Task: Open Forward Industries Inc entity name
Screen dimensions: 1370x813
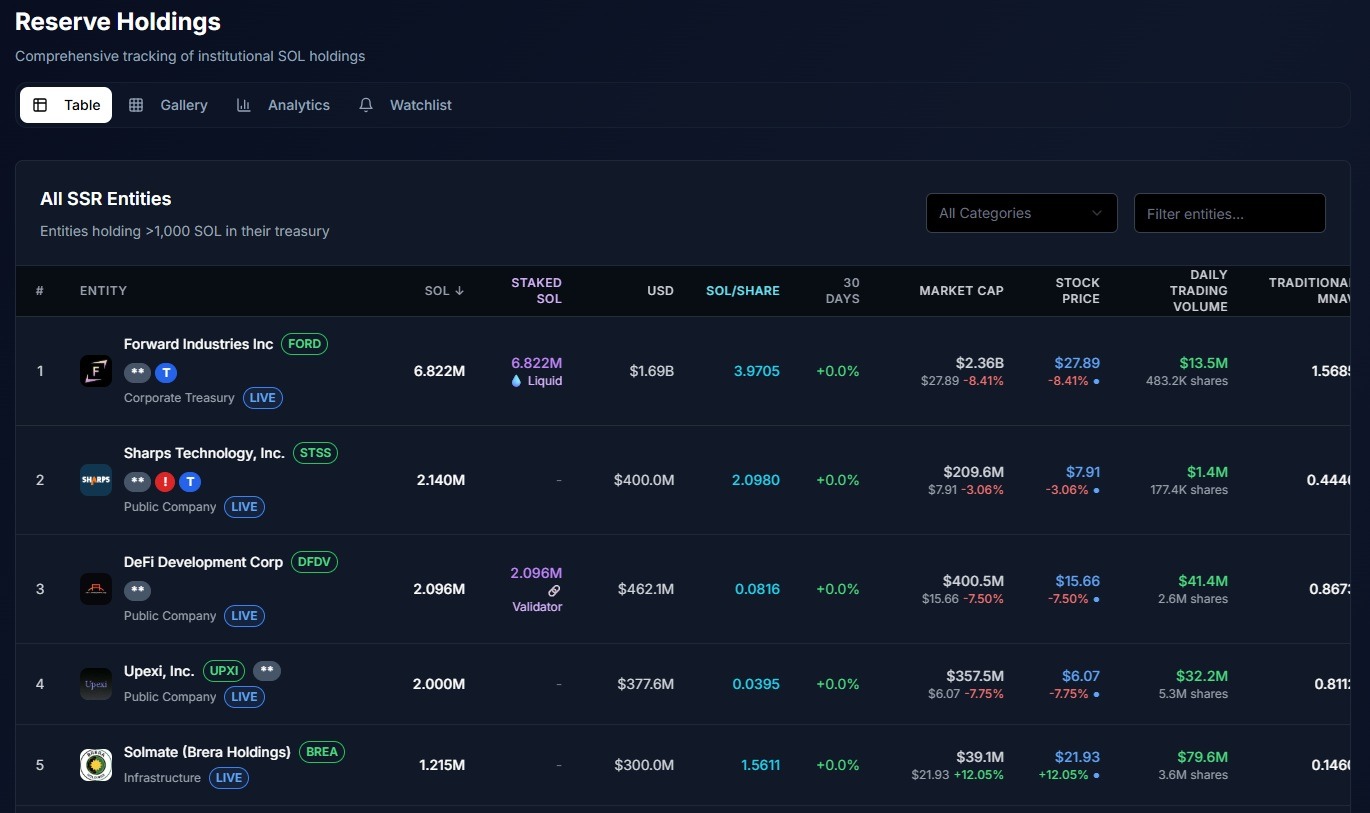Action: (198, 344)
